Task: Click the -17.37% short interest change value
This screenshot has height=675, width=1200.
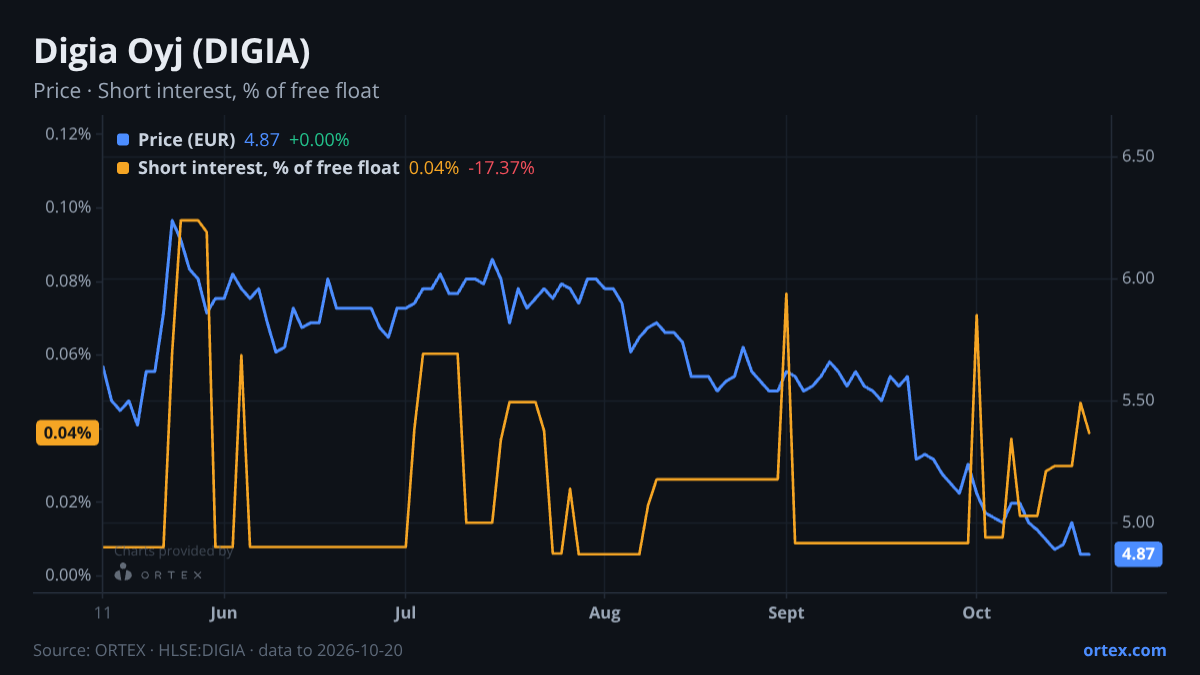Action: coord(501,168)
